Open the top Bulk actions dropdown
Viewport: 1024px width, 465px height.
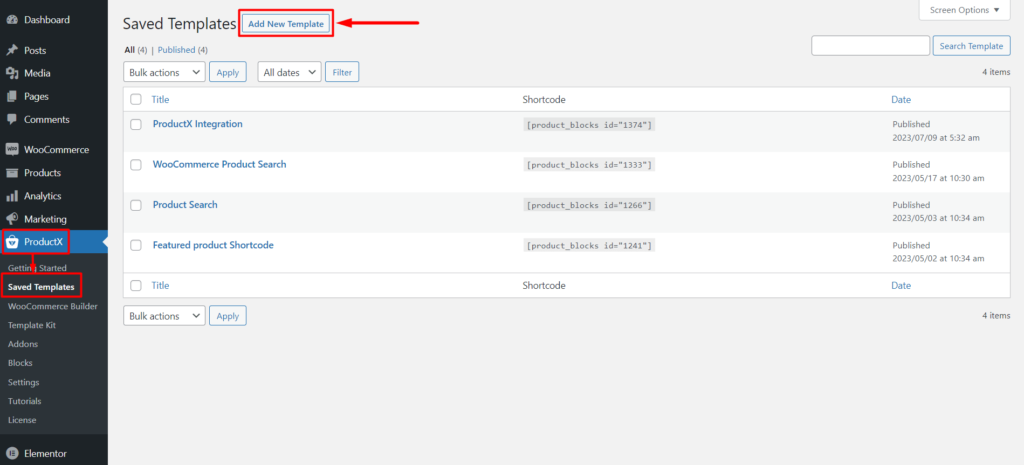point(164,72)
